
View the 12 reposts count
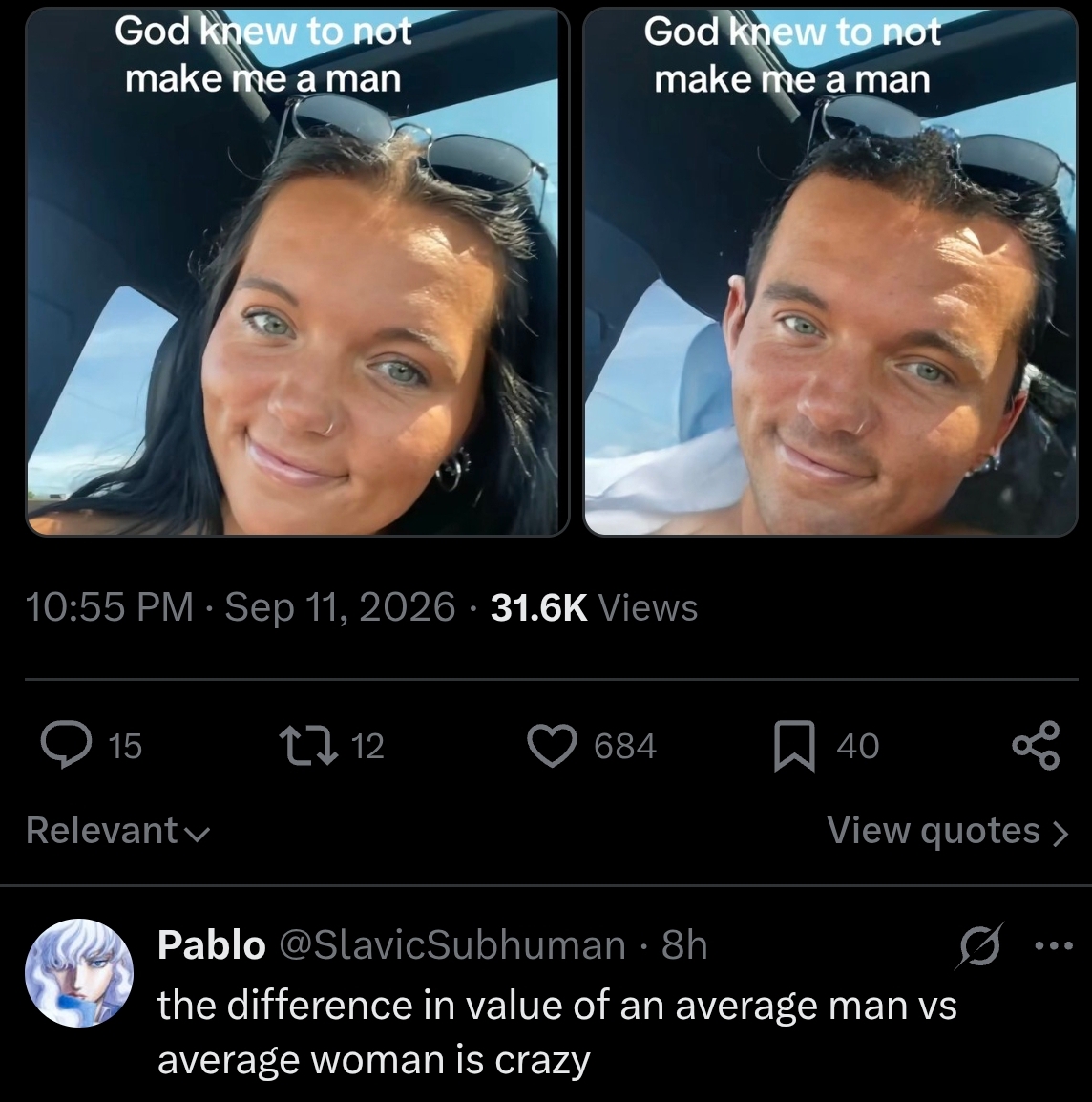pos(367,746)
